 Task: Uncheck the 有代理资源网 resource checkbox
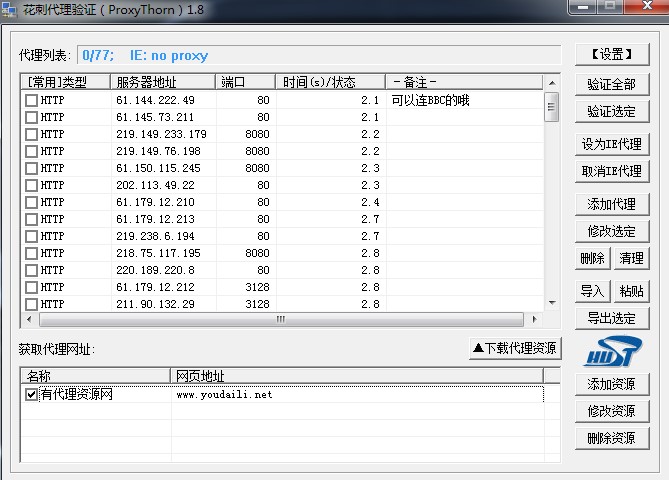point(31,394)
